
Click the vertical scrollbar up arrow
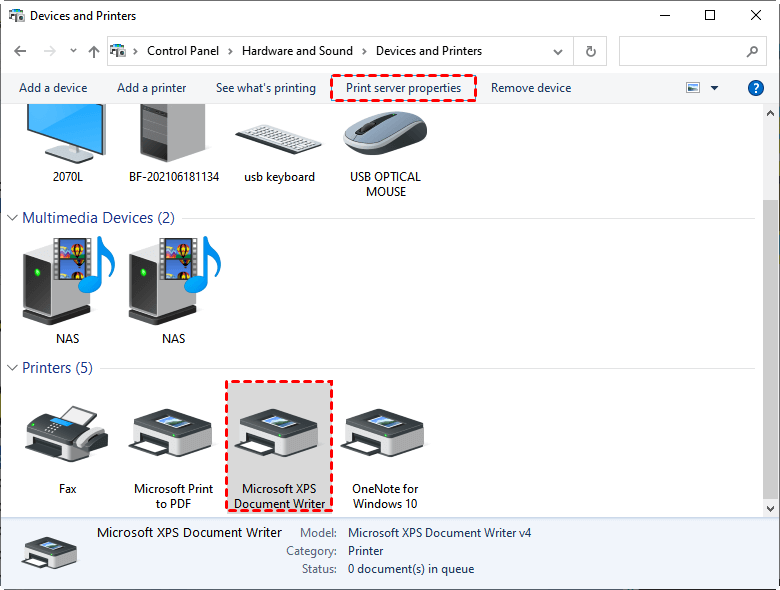pyautogui.click(x=770, y=113)
